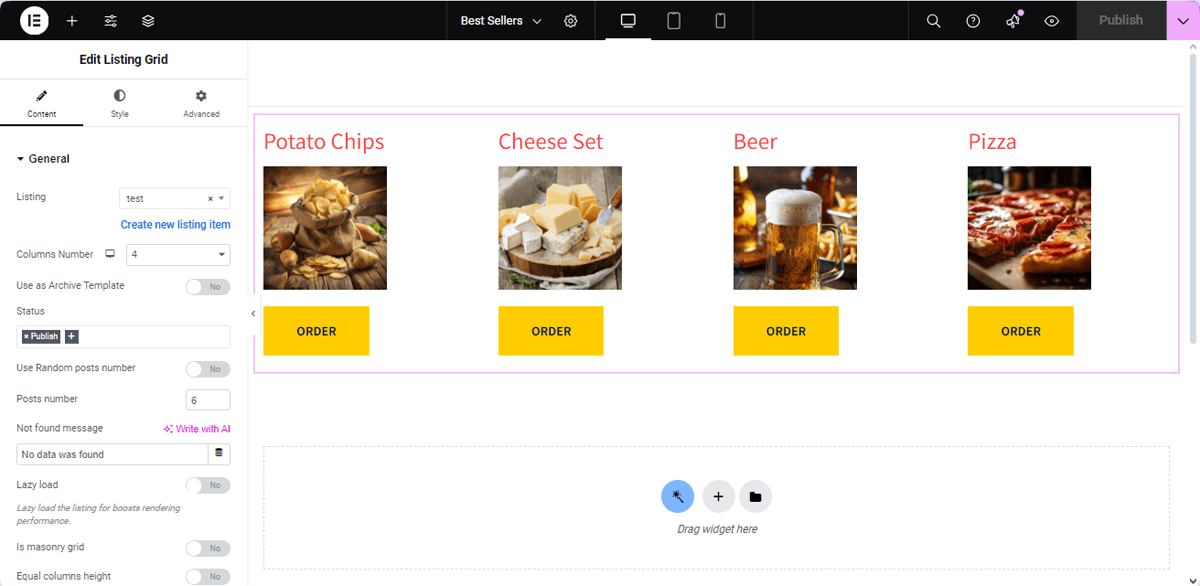Toggle Use as Archive Template on
This screenshot has width=1200, height=586.
pos(208,286)
